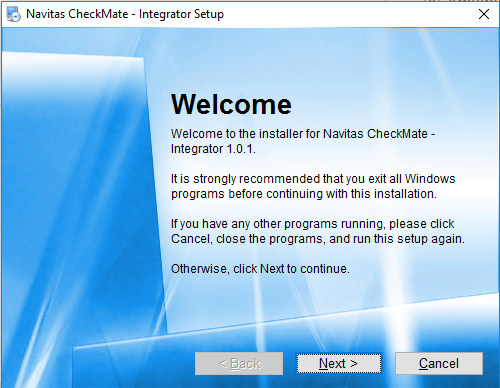Screen dimensions: 500x388
Task: Click the 'programs before continuing with this installation' line
Action: (304, 194)
